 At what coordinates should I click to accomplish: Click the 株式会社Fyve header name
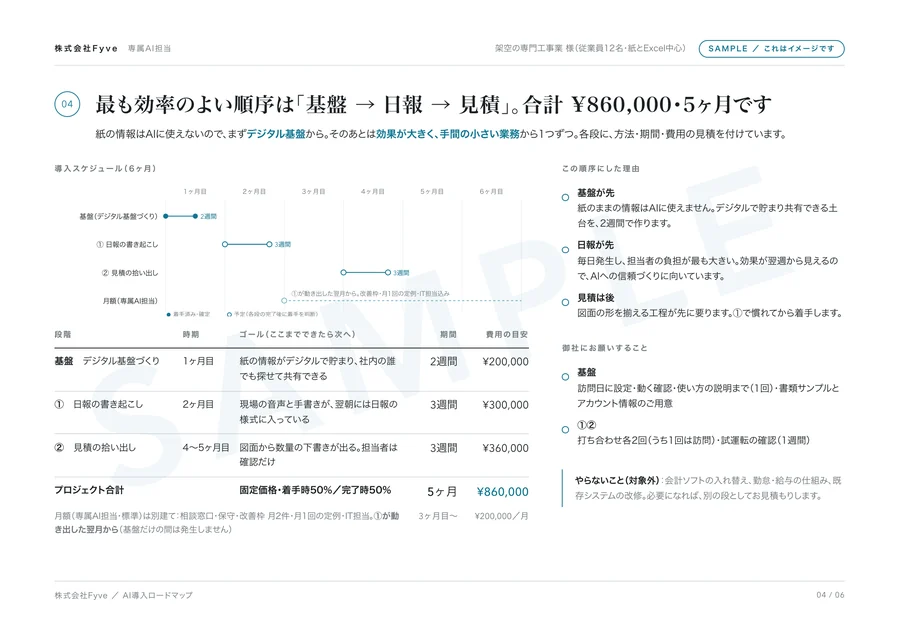tap(86, 49)
